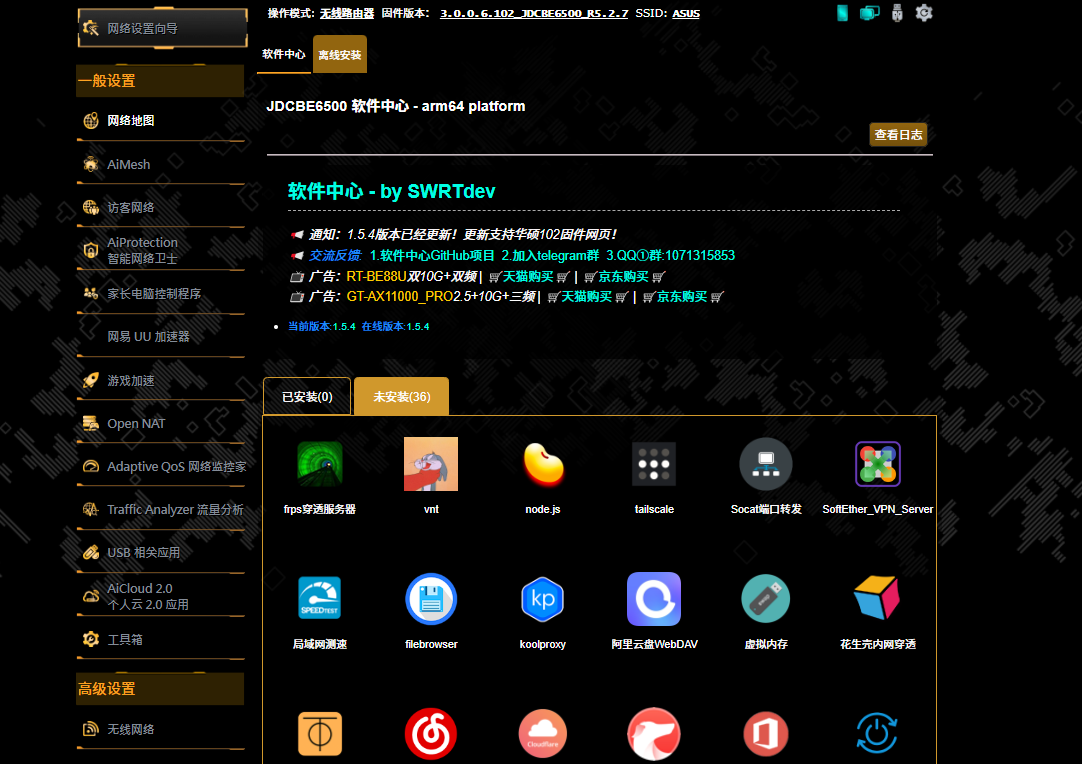Click the blue power-refresh app icon
Image resolution: width=1082 pixels, height=764 pixels.
(877, 733)
